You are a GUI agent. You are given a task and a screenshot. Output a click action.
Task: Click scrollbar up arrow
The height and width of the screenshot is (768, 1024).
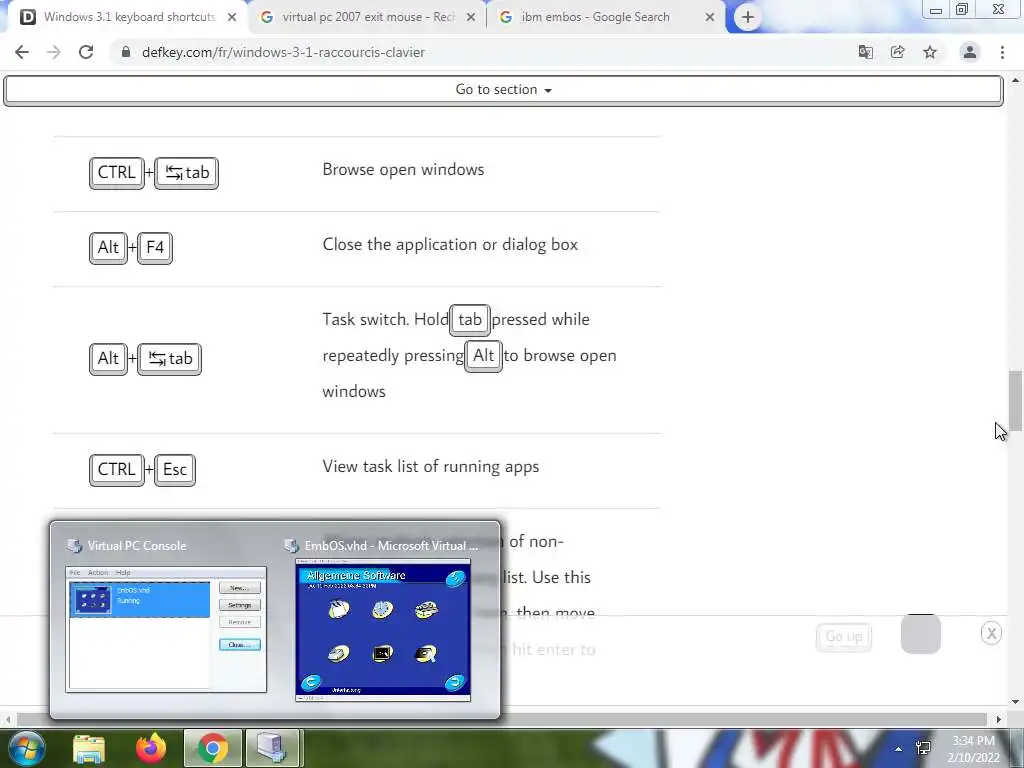(x=1015, y=80)
